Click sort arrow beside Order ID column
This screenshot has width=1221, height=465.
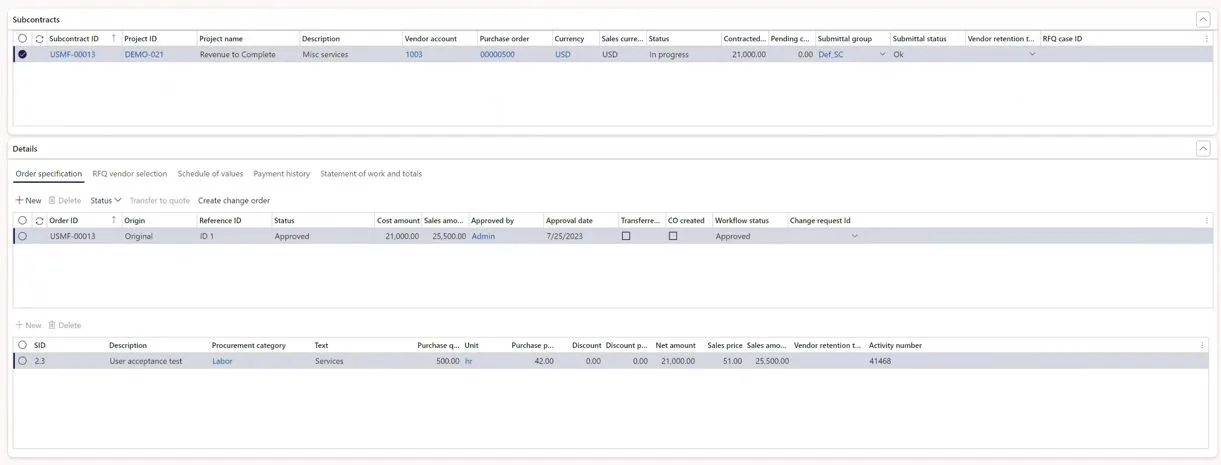coord(113,221)
